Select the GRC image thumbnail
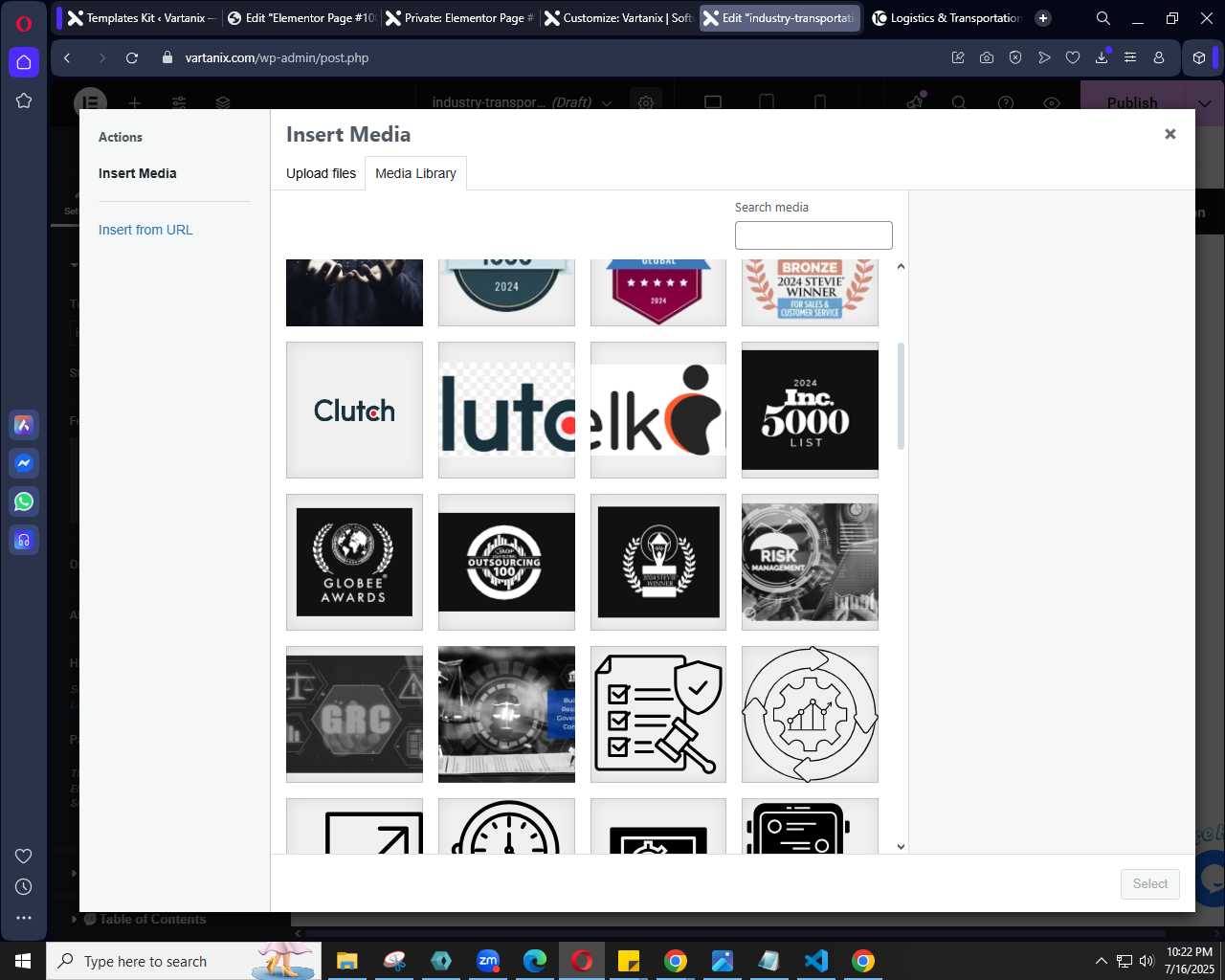 (354, 714)
